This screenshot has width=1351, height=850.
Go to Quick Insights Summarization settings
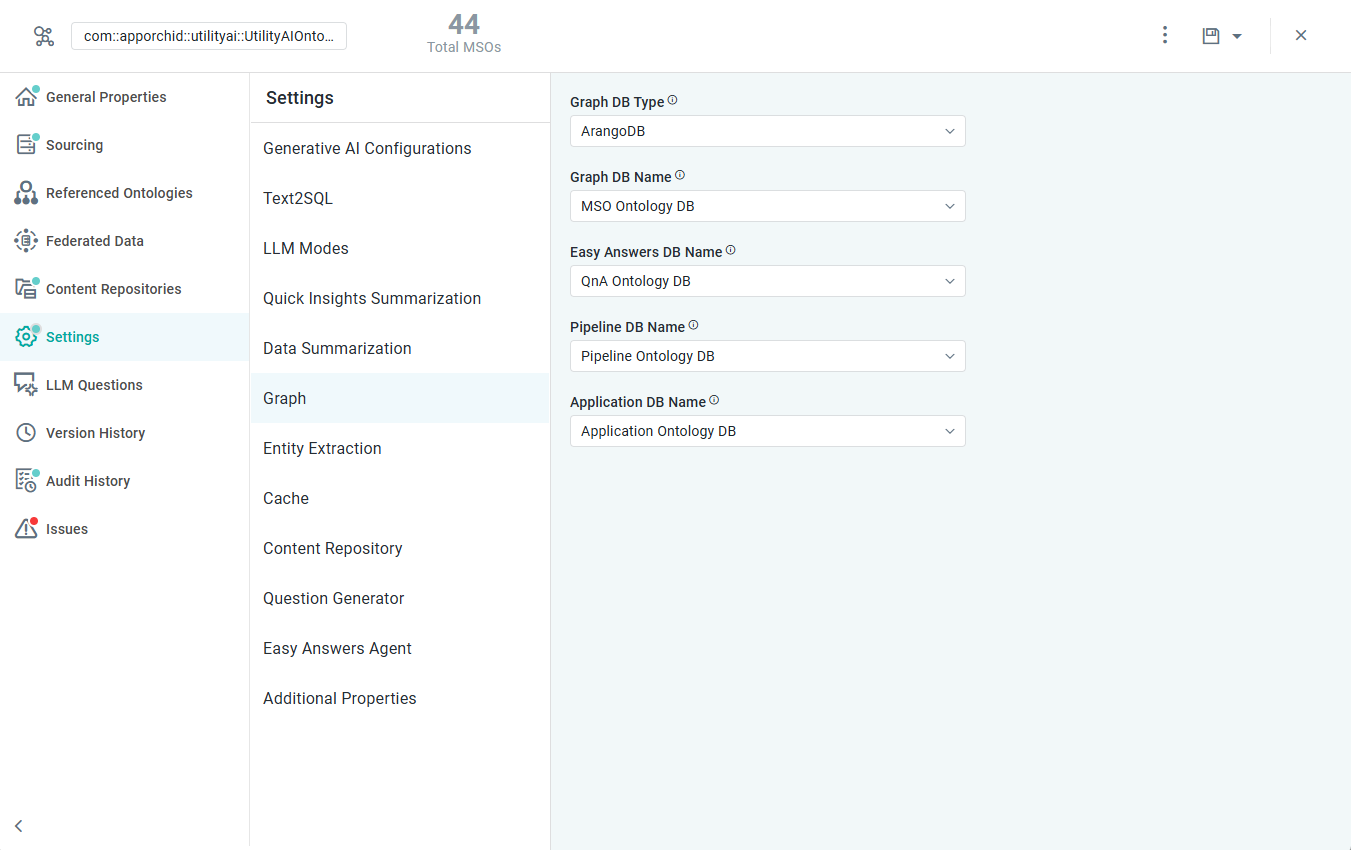coord(400,298)
